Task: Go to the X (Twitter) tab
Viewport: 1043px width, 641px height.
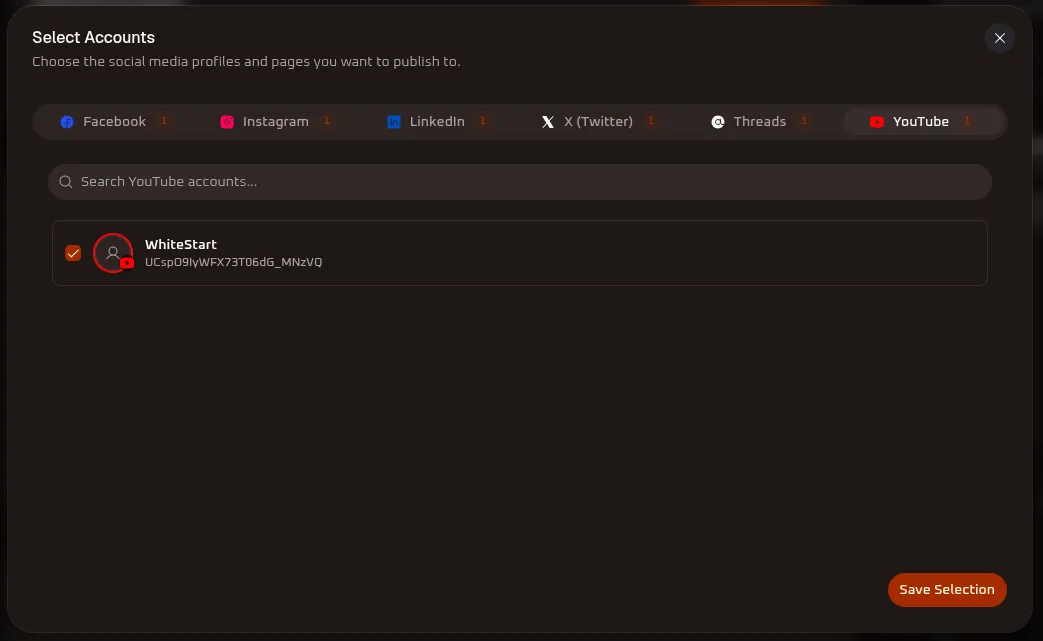Action: [x=597, y=122]
